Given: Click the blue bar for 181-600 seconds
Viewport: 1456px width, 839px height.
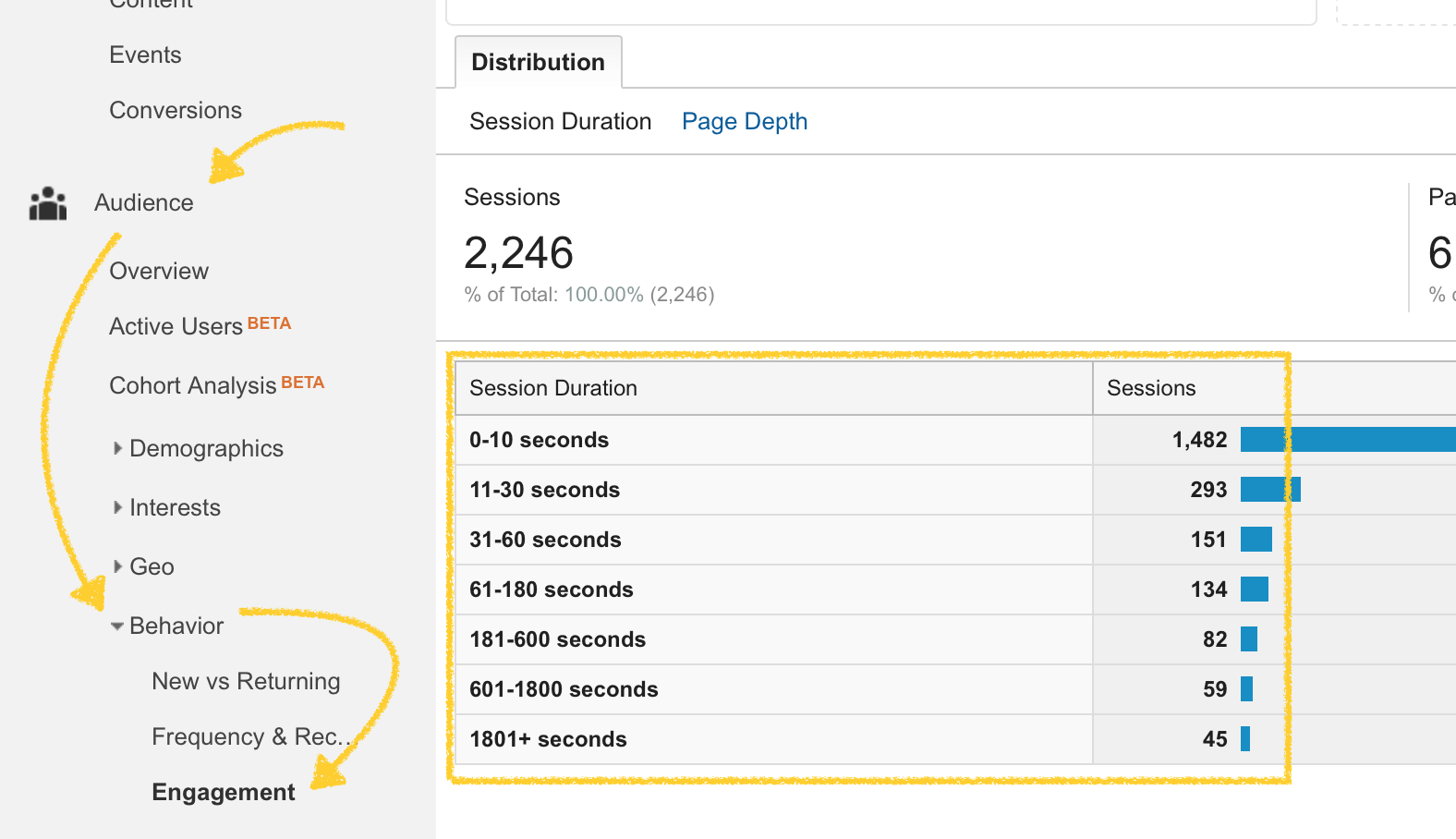Looking at the screenshot, I should [1249, 639].
